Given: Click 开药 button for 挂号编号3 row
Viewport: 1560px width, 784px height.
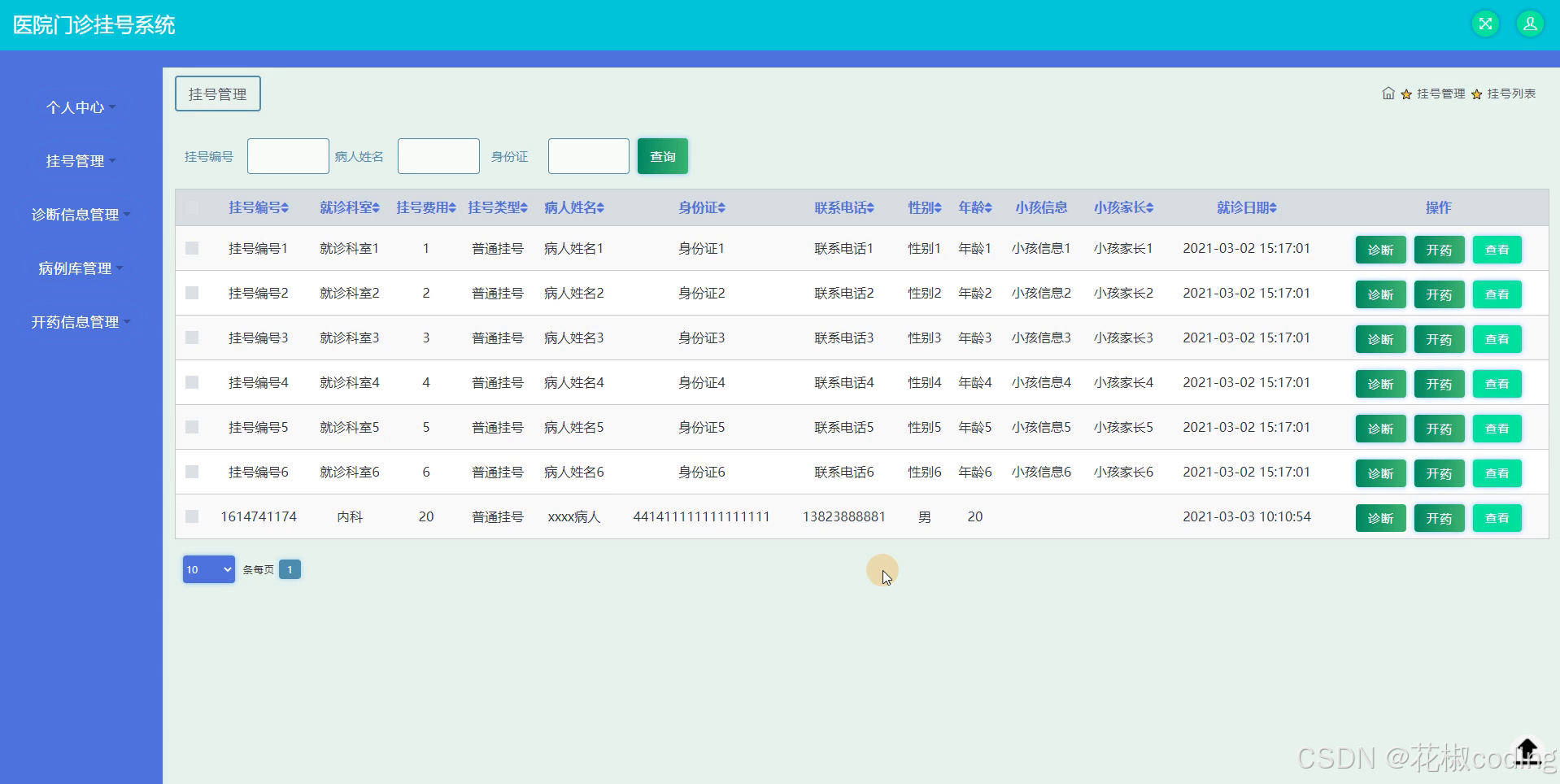Looking at the screenshot, I should coord(1439,339).
